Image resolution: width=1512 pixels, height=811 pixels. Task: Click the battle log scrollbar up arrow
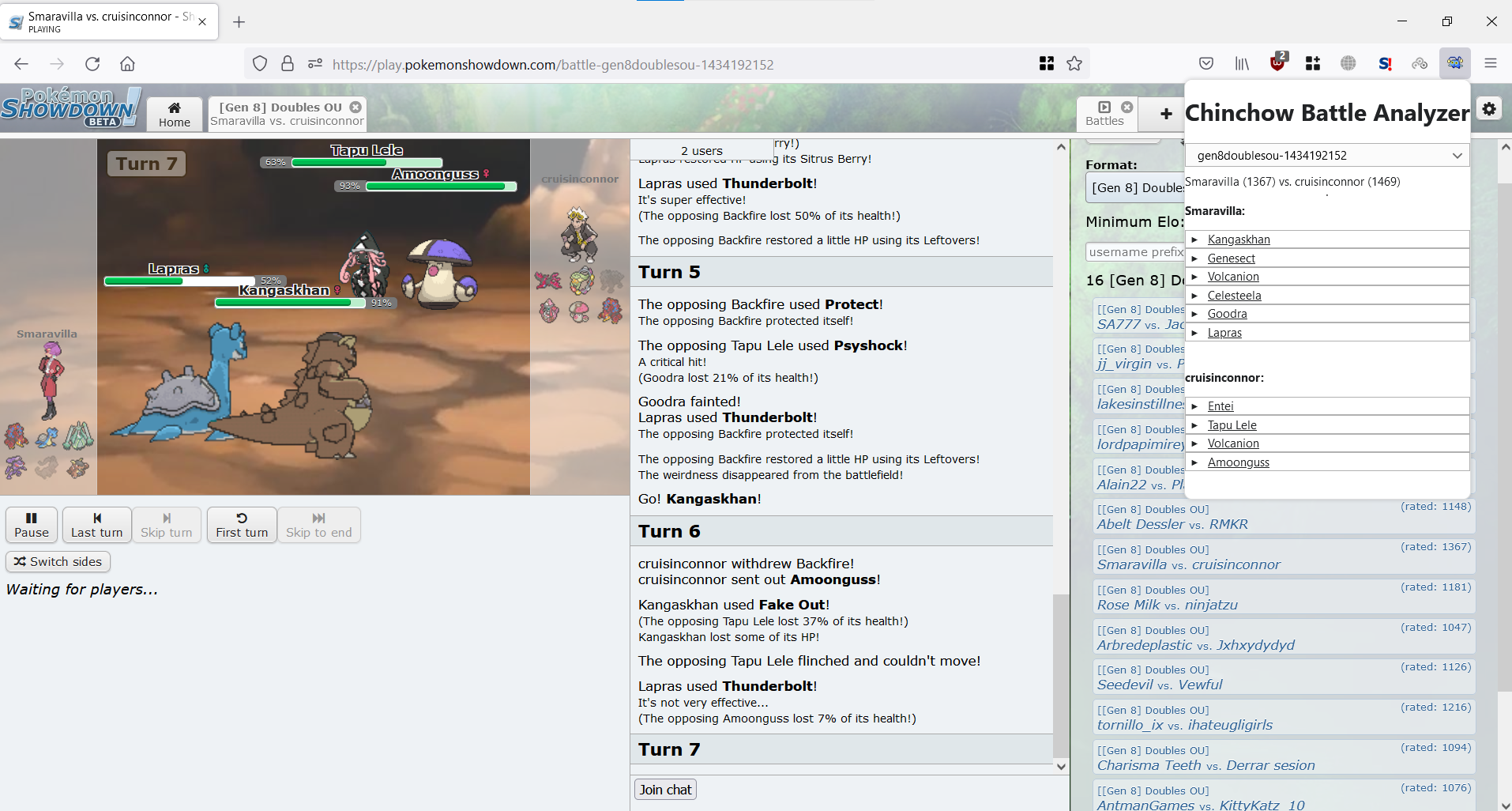[x=1061, y=147]
